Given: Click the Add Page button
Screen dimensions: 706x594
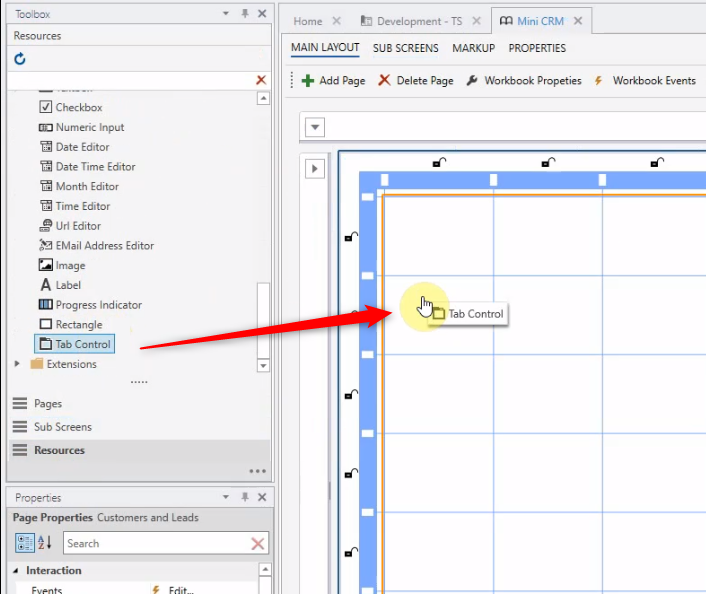Looking at the screenshot, I should (x=333, y=81).
